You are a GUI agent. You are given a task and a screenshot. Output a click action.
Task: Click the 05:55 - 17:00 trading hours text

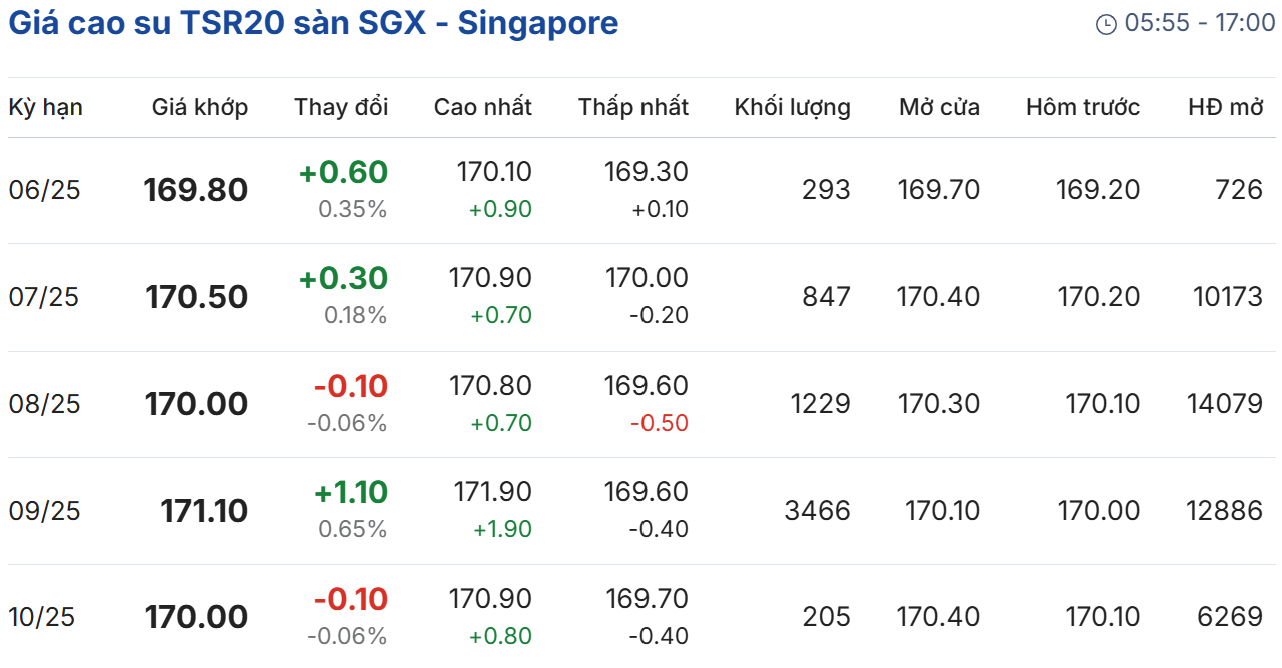point(1200,23)
